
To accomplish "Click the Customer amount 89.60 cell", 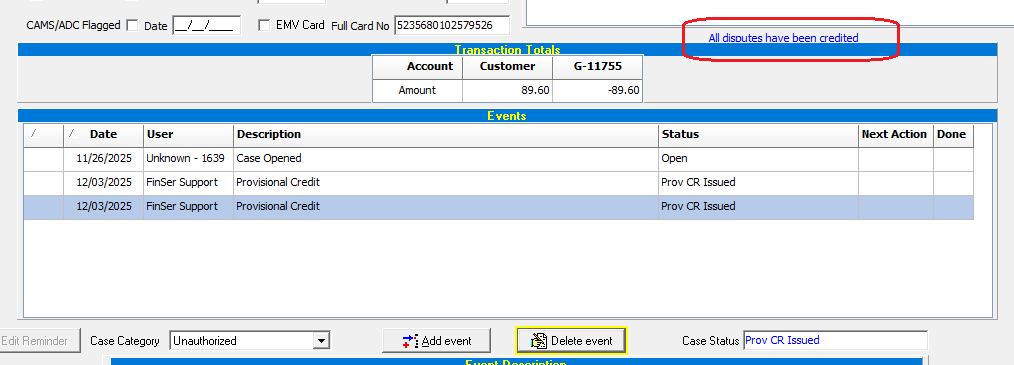I will (508, 91).
